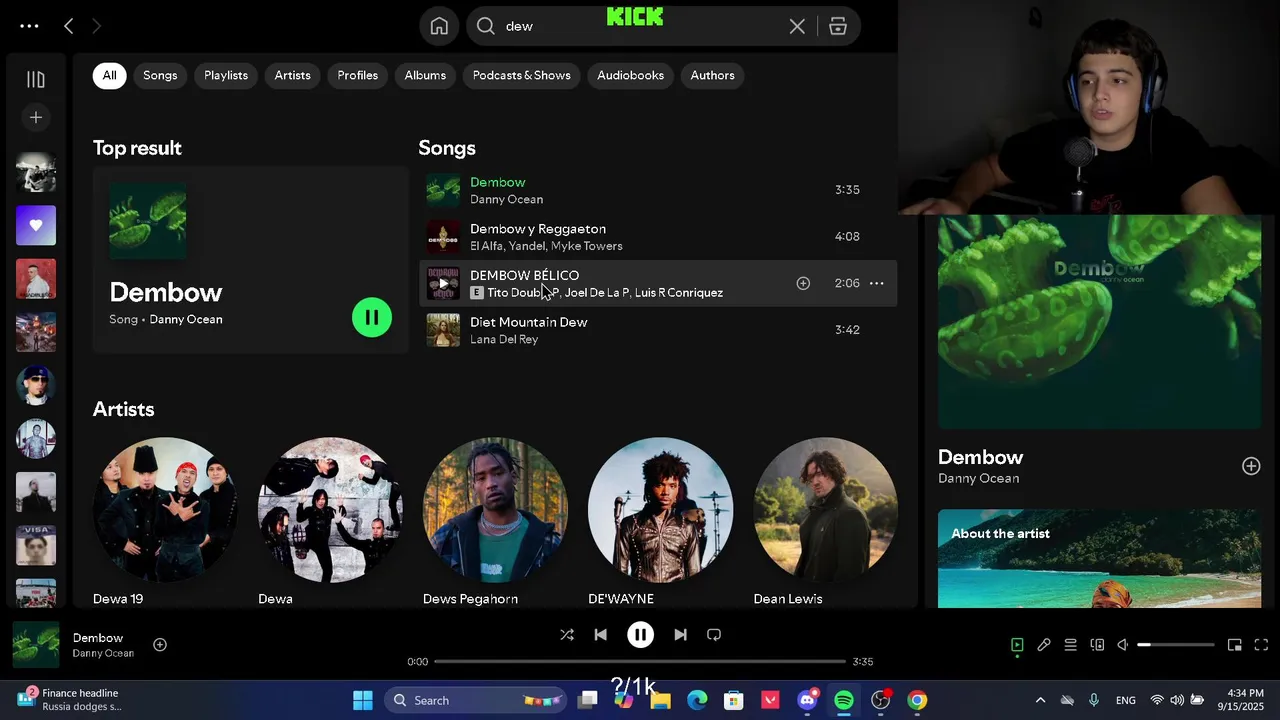Clear the search field with the X

point(797,26)
